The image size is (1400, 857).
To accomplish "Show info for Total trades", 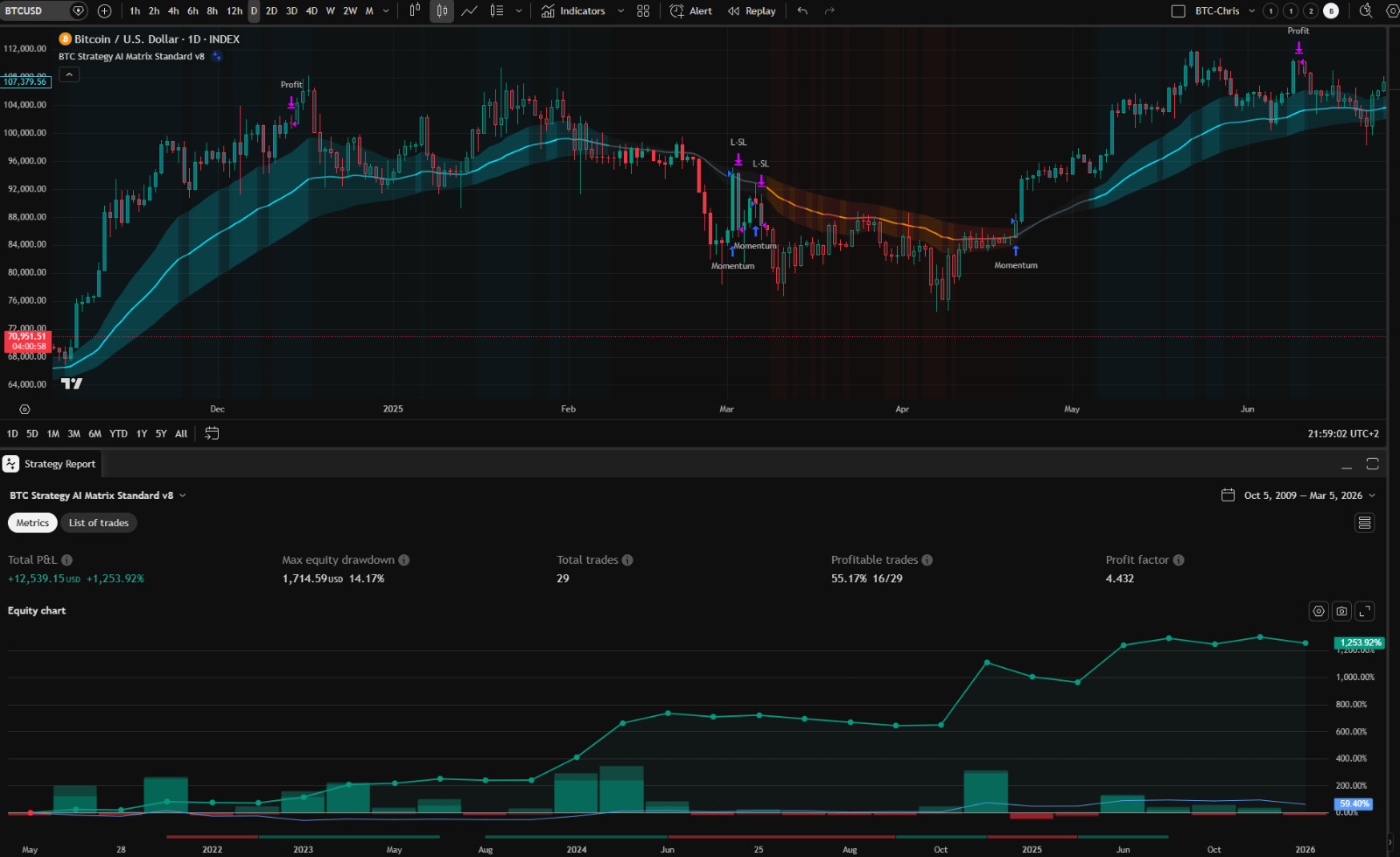I will click(x=627, y=560).
